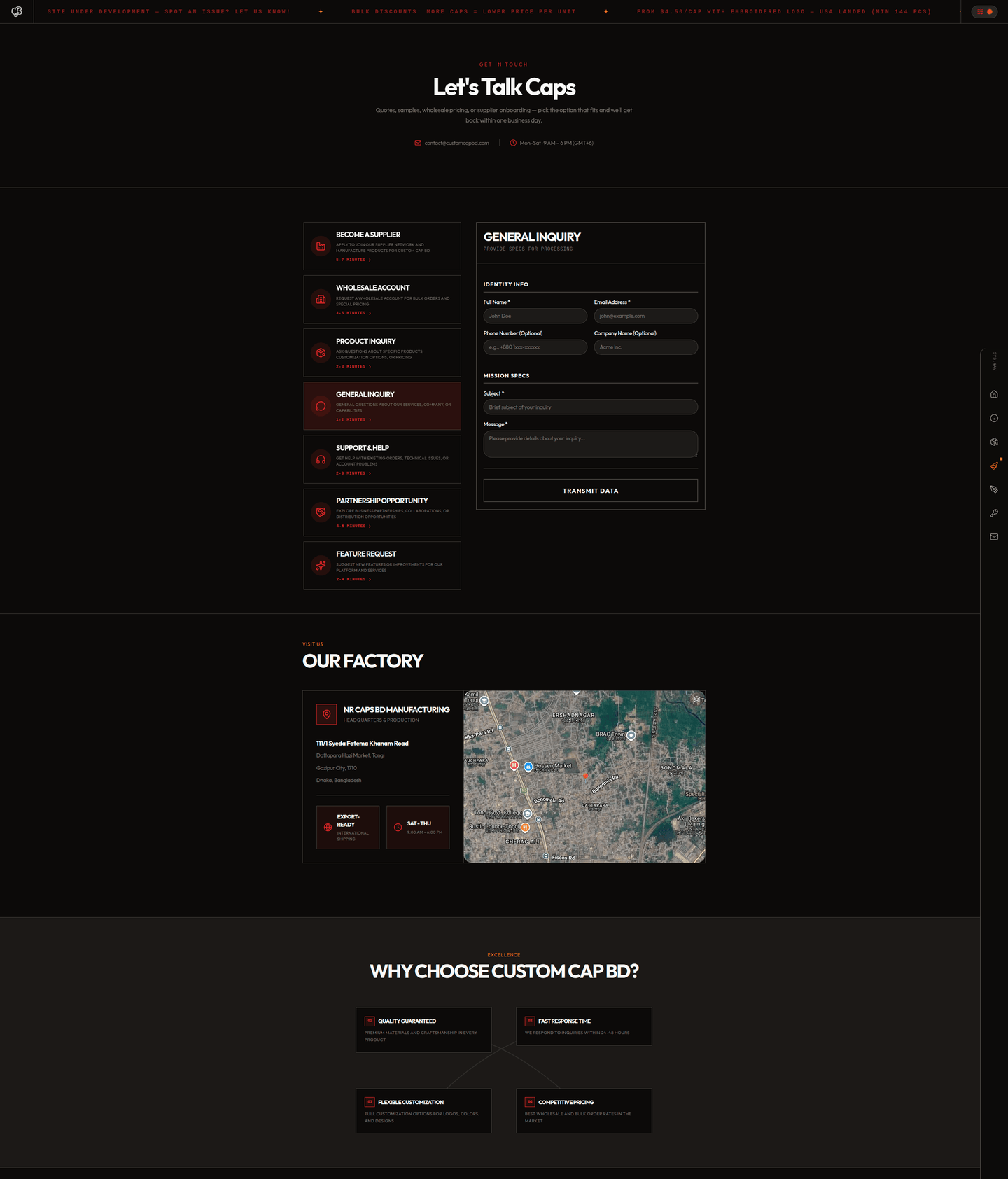Click the Sat - Thu hours card

coord(418,827)
